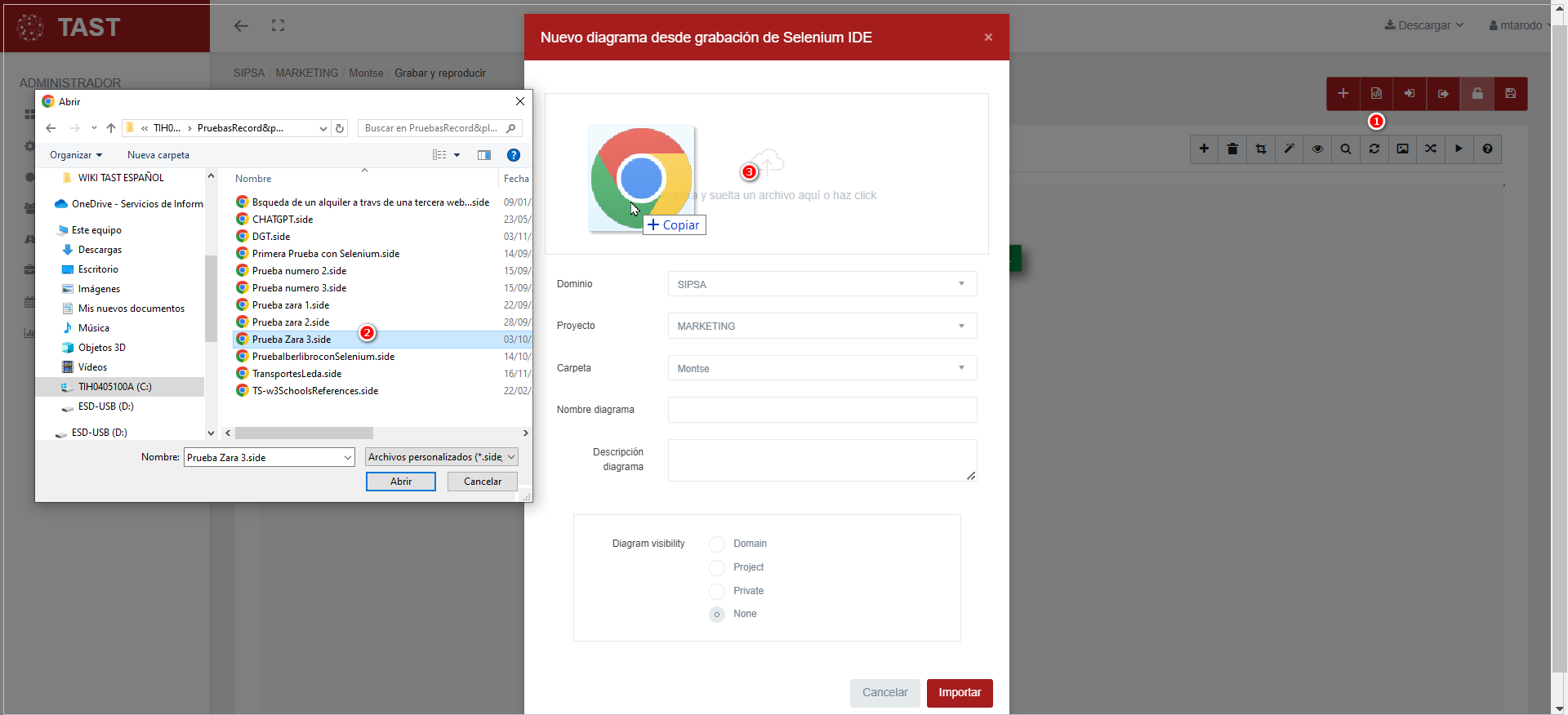Click the shuffle arrows icon
The height and width of the screenshot is (715, 1568).
[x=1431, y=149]
